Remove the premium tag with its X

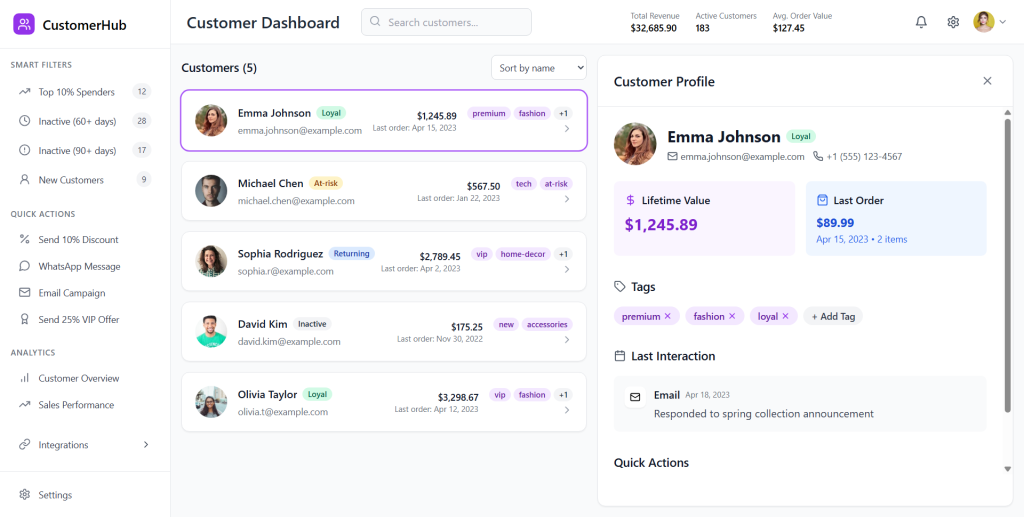(668, 316)
